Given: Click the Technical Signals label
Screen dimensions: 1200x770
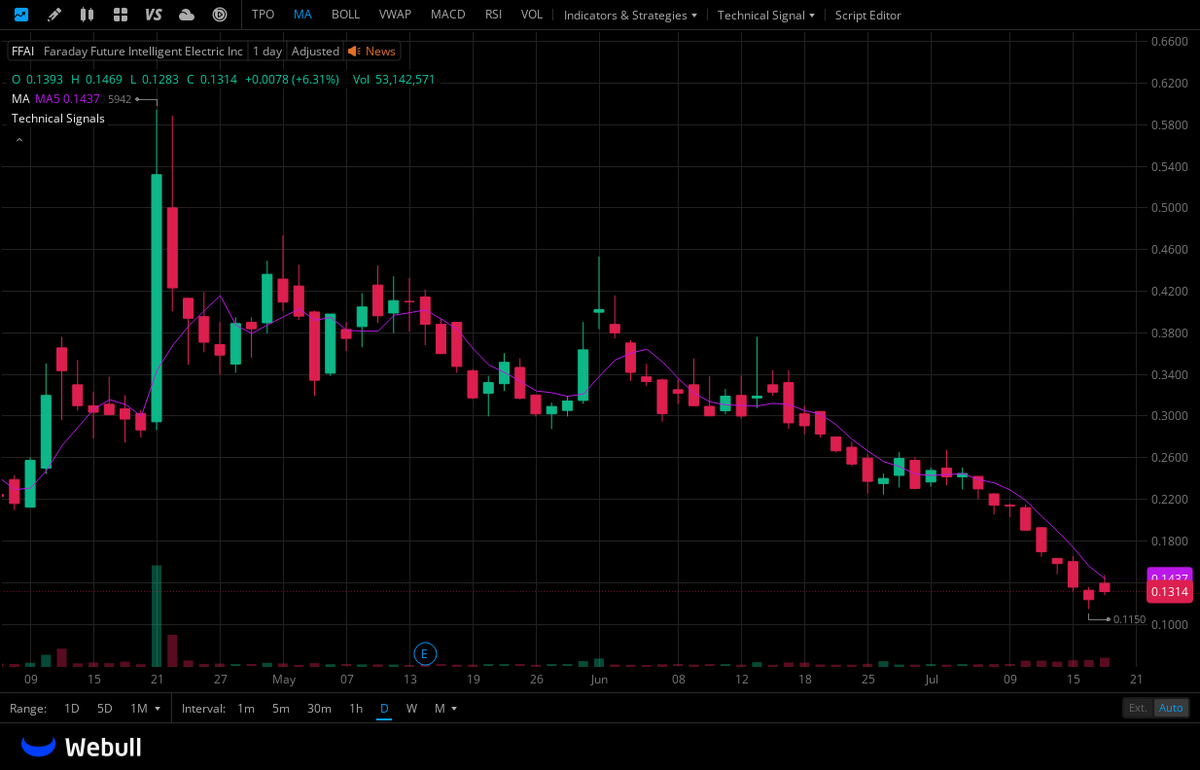Looking at the screenshot, I should (x=58, y=118).
